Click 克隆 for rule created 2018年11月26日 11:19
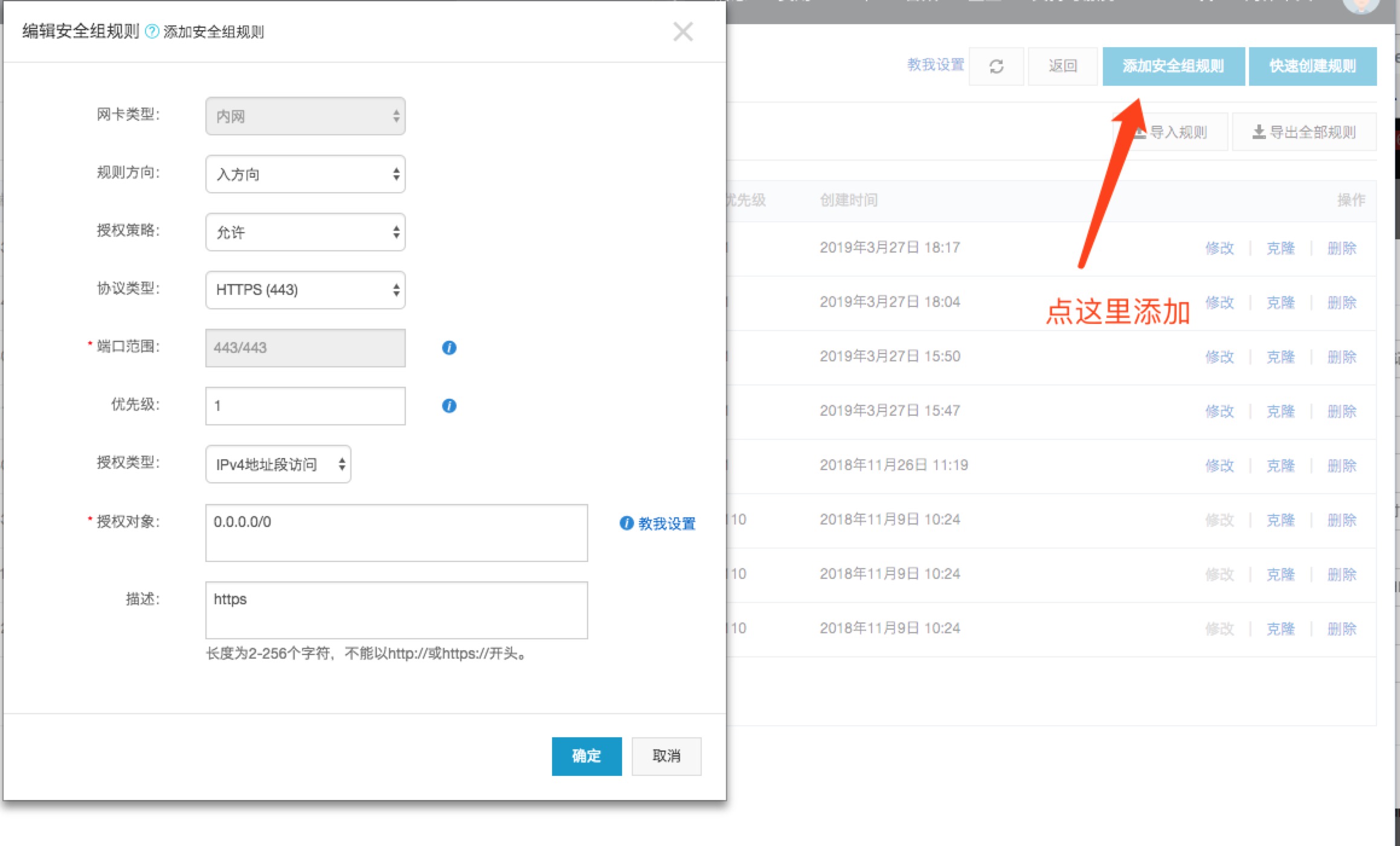 pyautogui.click(x=1280, y=465)
